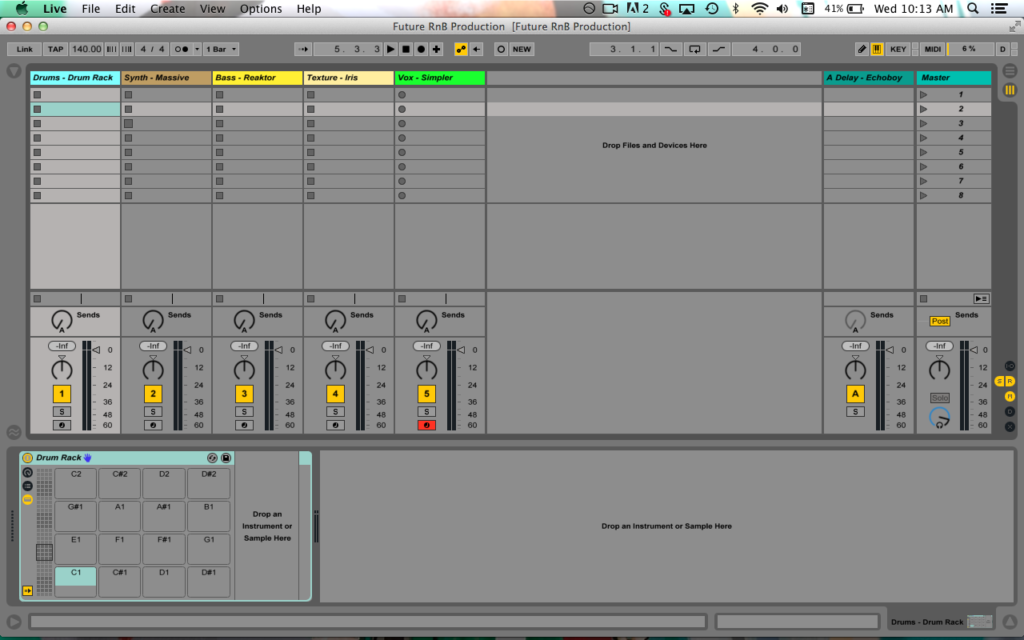Viewport: 1024px width, 640px height.
Task: Toggle the Computer MIDI Keyboard switch
Action: point(876,49)
